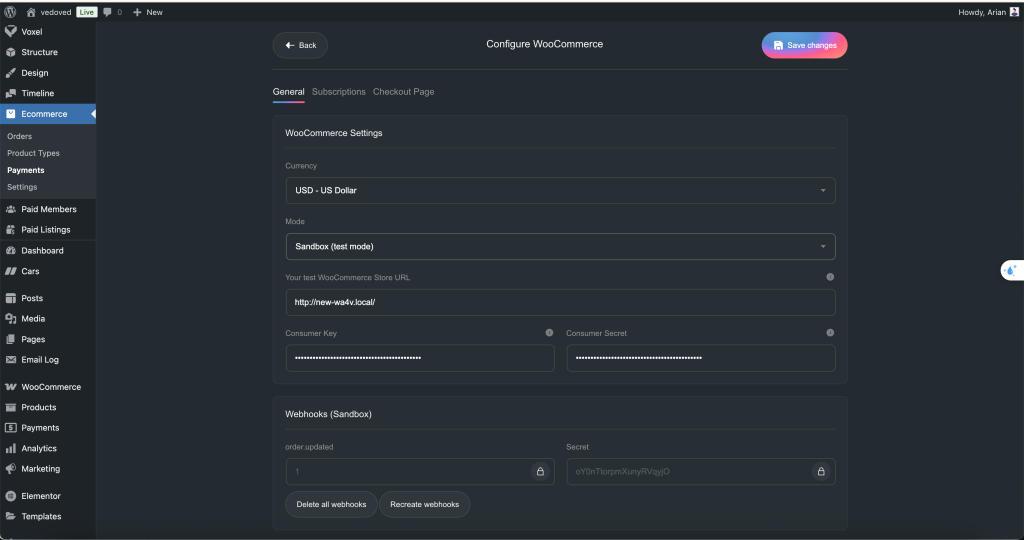Image resolution: width=1024 pixels, height=540 pixels.
Task: Click the info icon beside Consumer Key
Action: [549, 333]
